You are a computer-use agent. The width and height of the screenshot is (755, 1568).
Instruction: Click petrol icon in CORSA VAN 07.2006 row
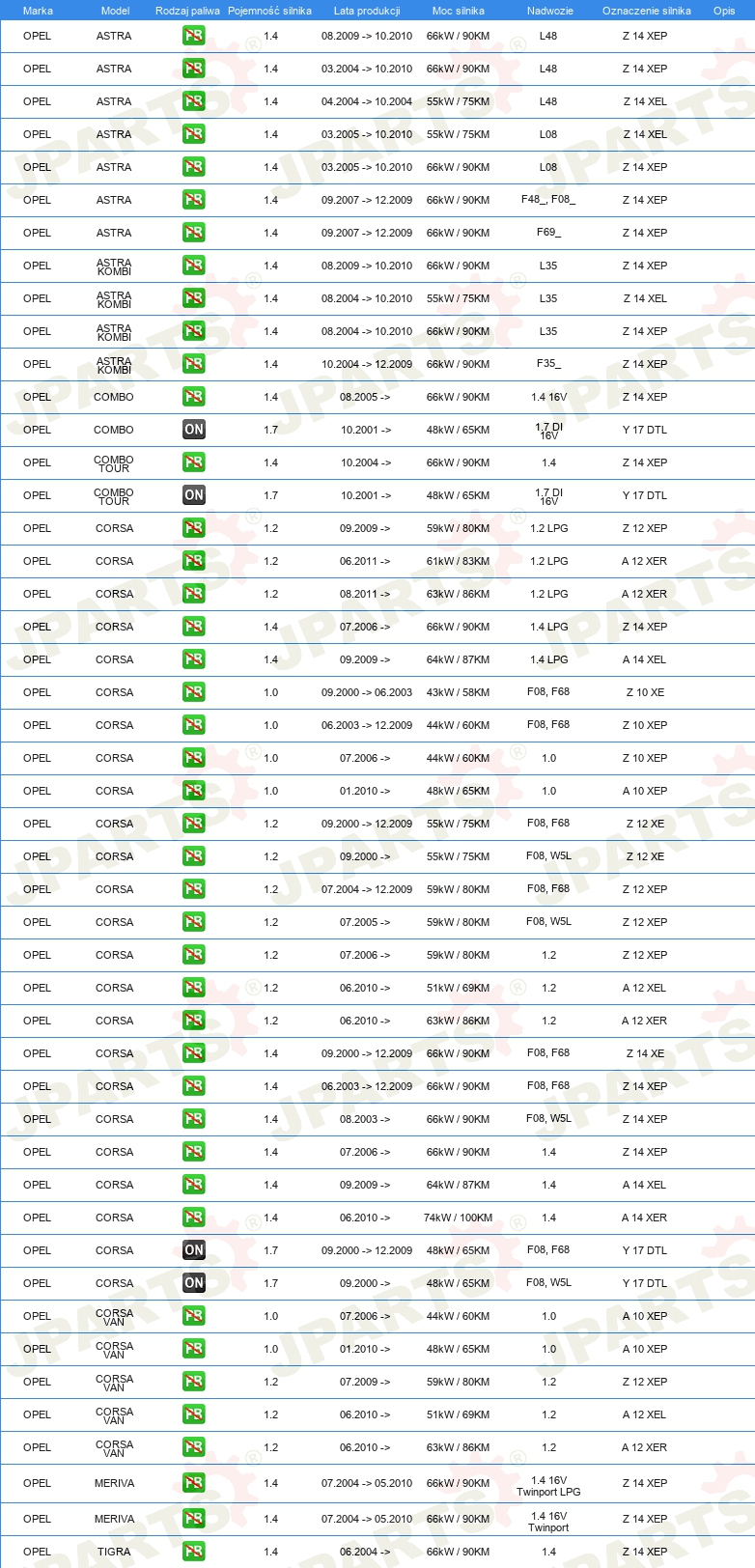point(194,1316)
